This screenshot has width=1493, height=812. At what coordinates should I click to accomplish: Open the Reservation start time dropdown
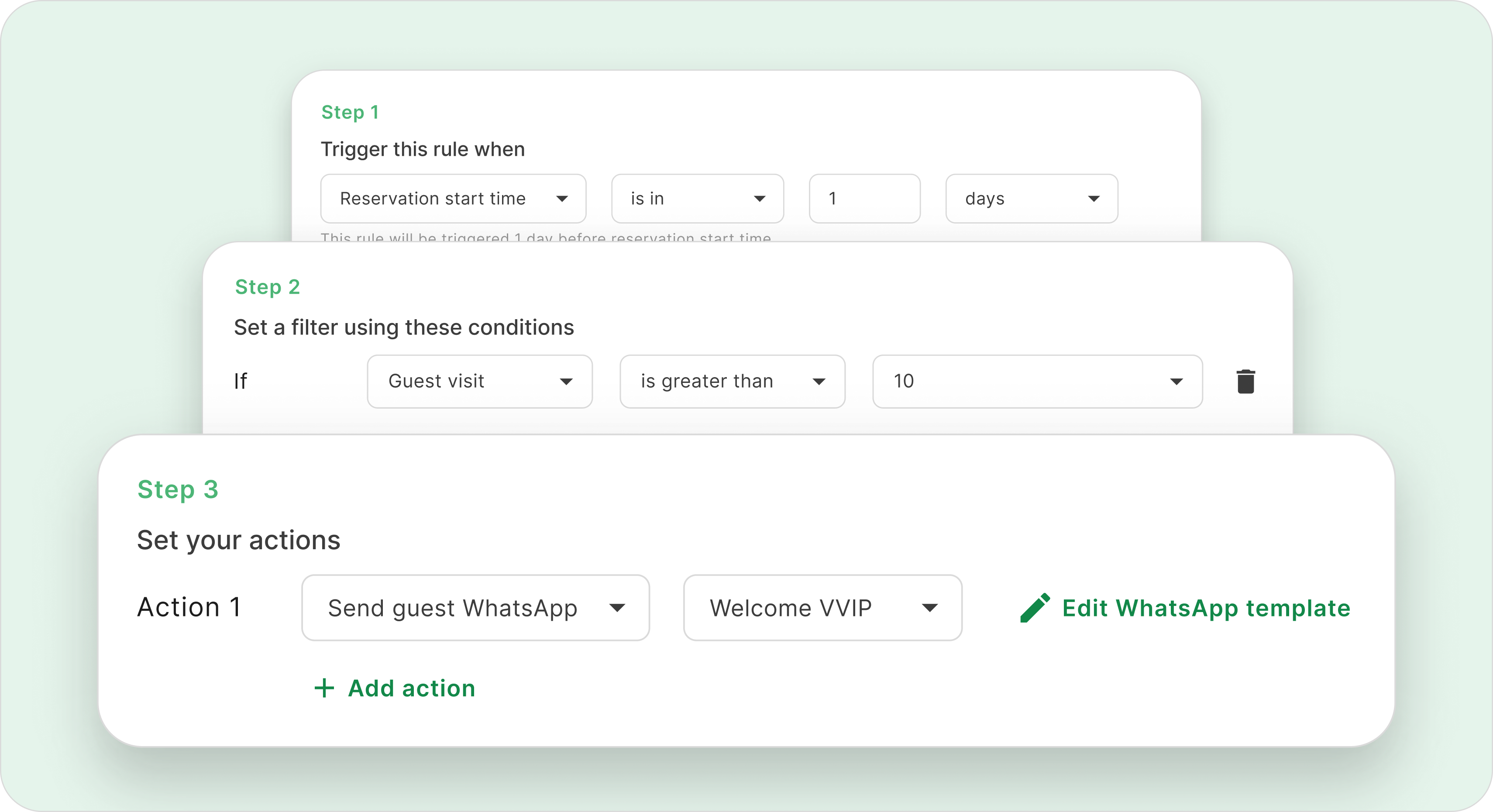452,199
